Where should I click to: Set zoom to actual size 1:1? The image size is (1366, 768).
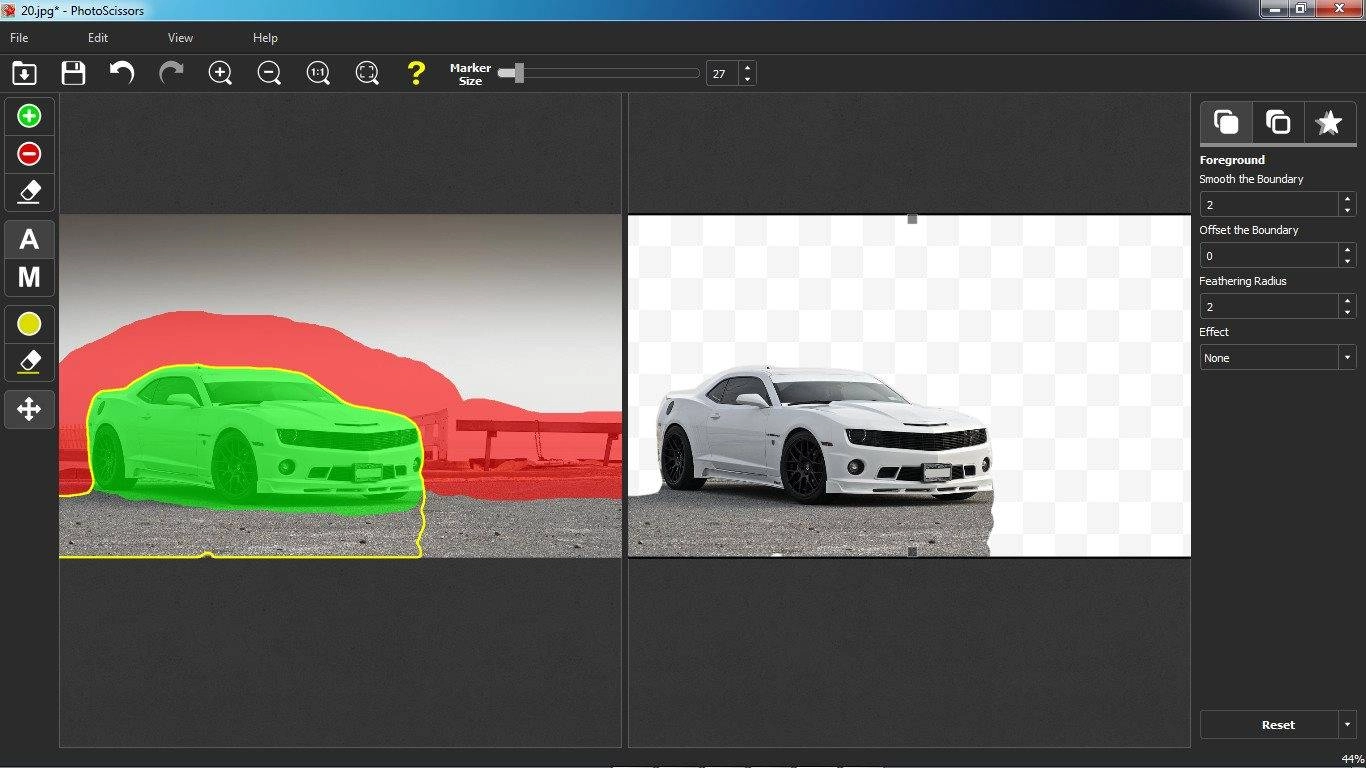pos(318,73)
